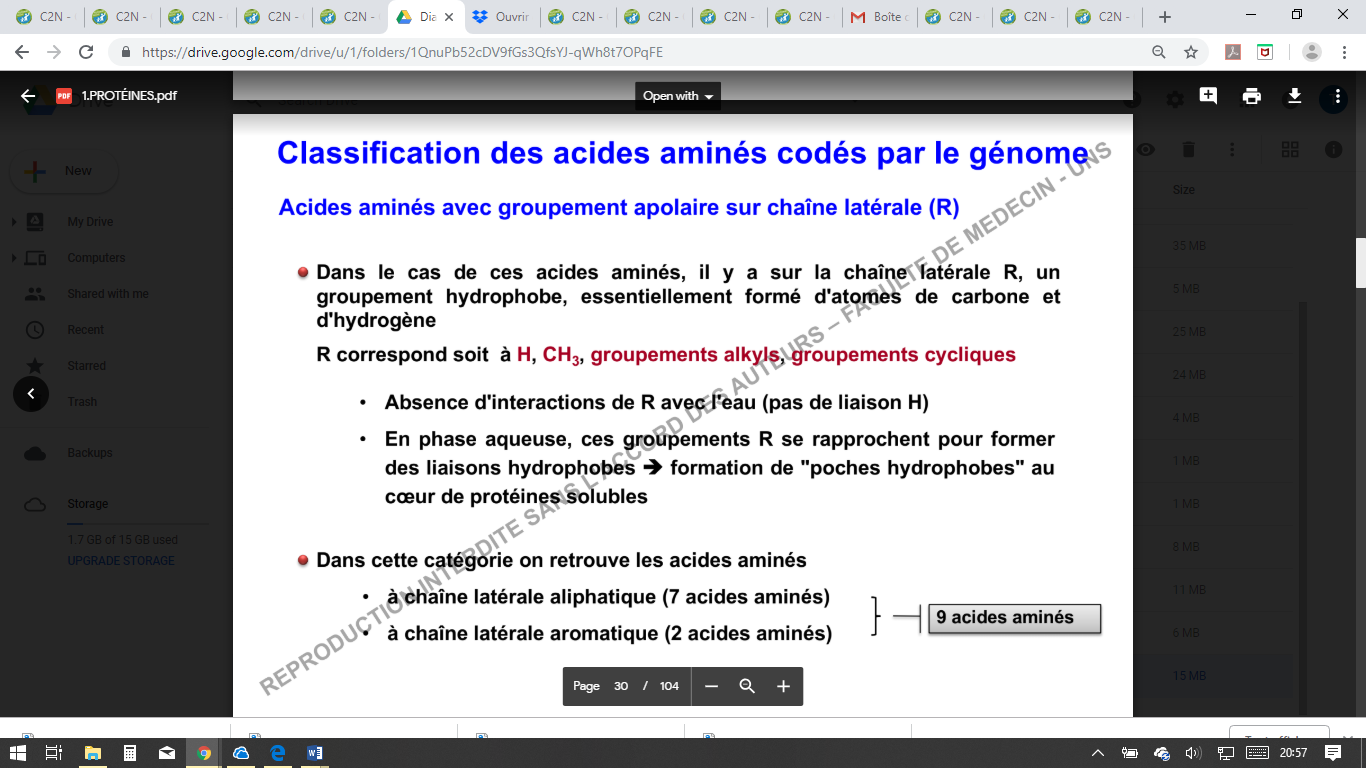Open the Adobe Acrobat extension icon
The height and width of the screenshot is (768, 1366).
pyautogui.click(x=1235, y=52)
